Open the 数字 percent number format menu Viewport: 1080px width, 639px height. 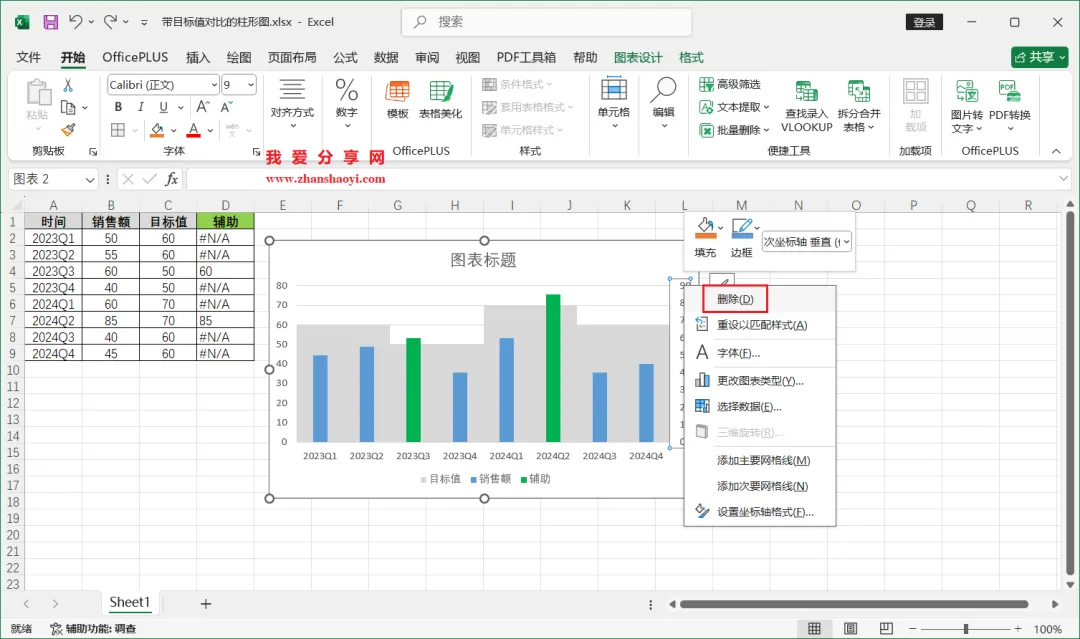pyautogui.click(x=346, y=103)
